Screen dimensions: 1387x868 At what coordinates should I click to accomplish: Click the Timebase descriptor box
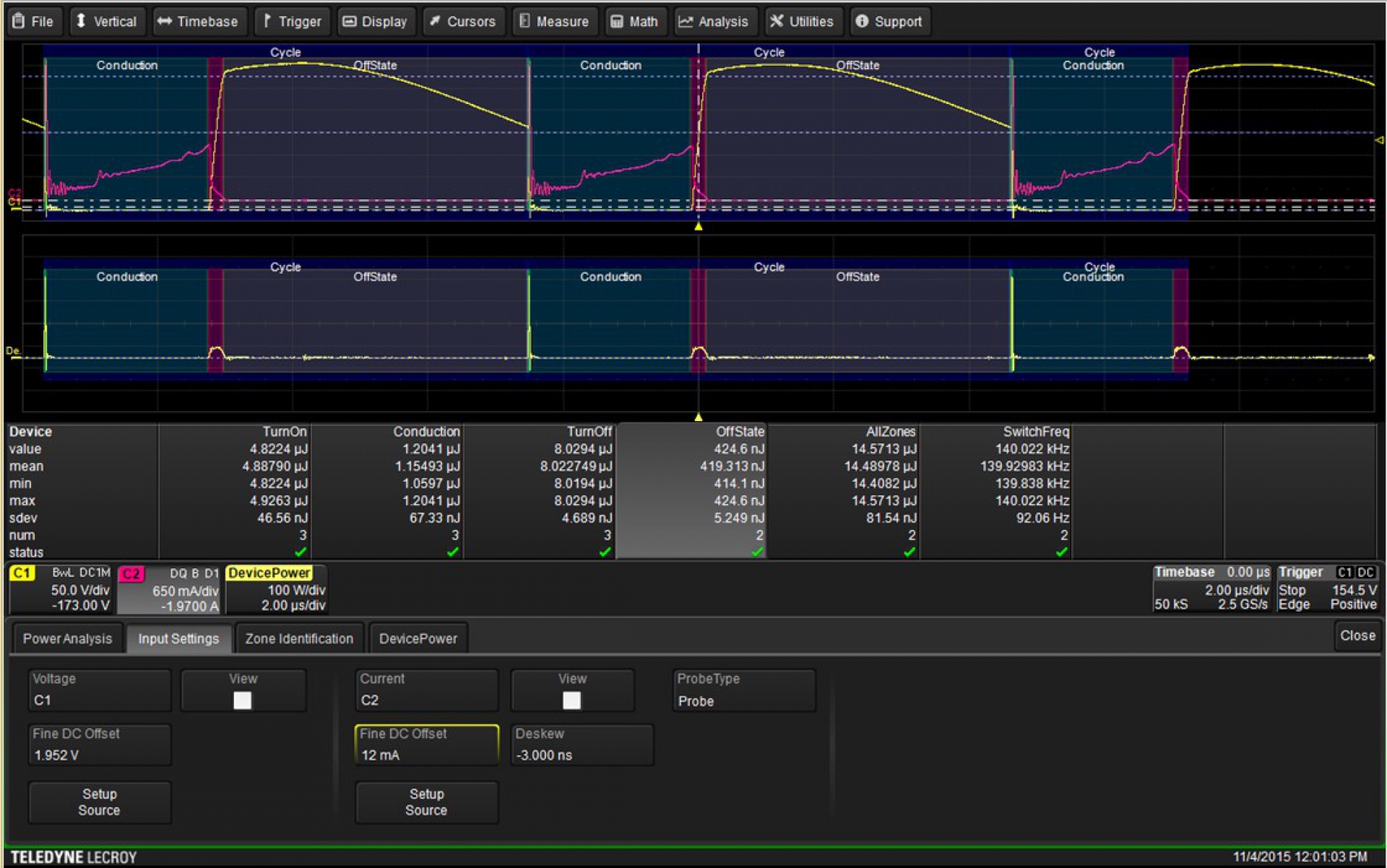[x=1211, y=589]
